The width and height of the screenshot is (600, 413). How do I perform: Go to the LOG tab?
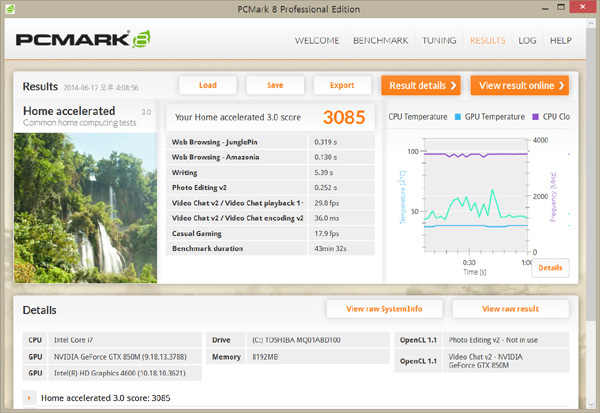527,41
